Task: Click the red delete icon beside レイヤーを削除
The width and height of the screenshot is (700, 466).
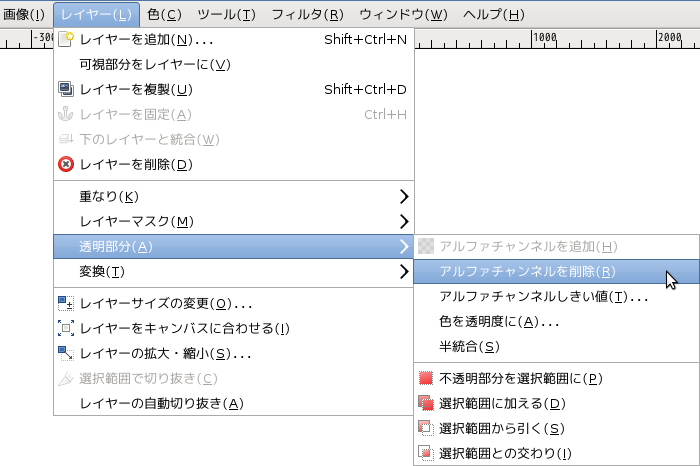Action: pos(66,164)
